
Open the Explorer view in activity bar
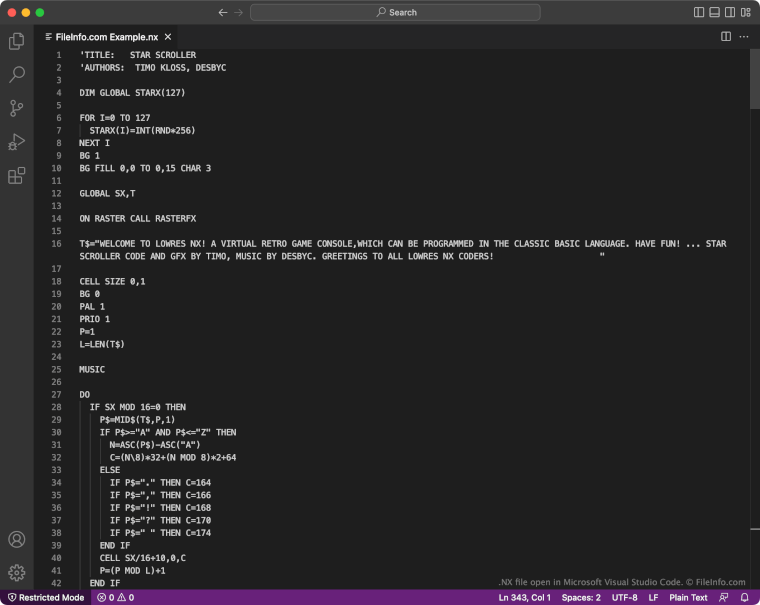16,42
